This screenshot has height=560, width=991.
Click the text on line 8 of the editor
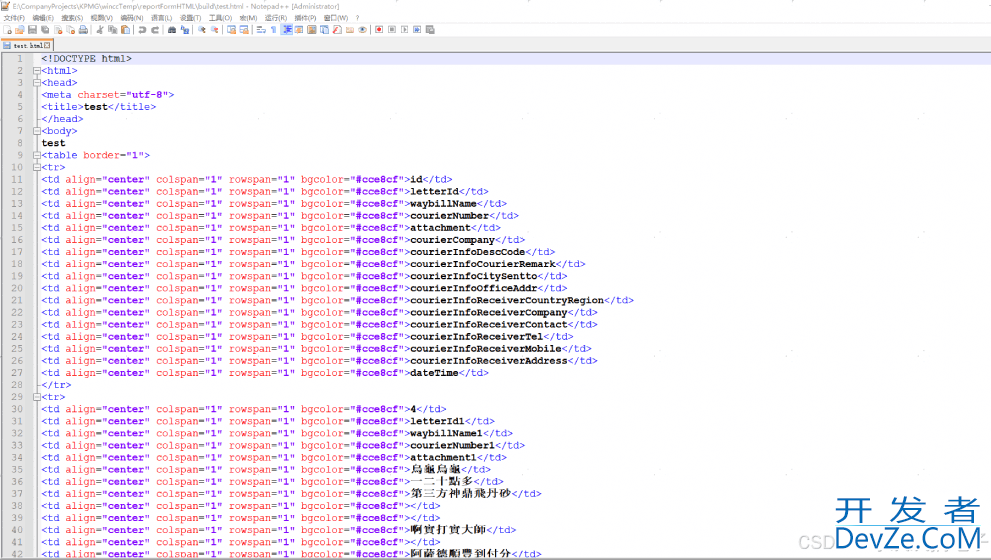(x=54, y=143)
